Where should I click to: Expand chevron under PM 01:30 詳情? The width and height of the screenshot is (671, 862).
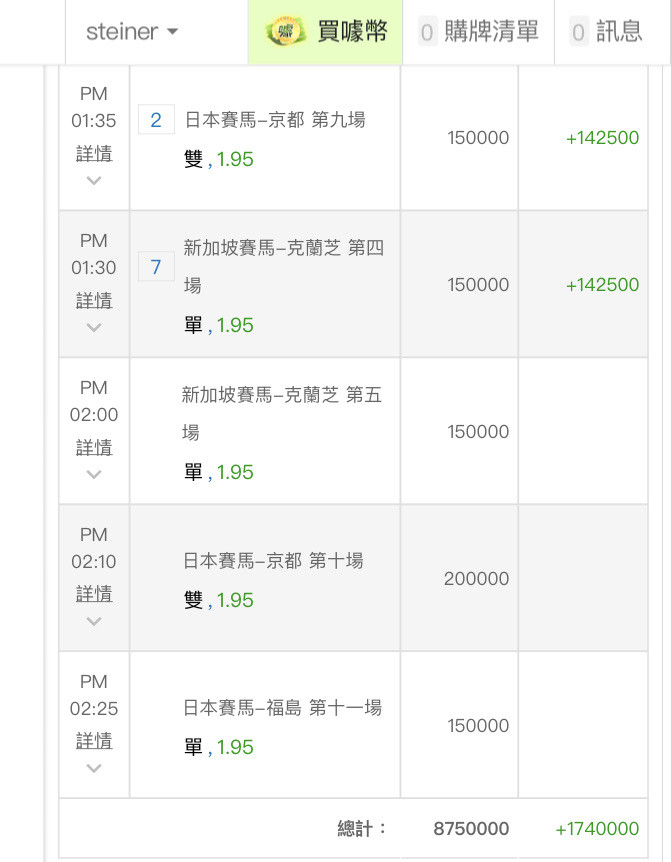coord(94,328)
